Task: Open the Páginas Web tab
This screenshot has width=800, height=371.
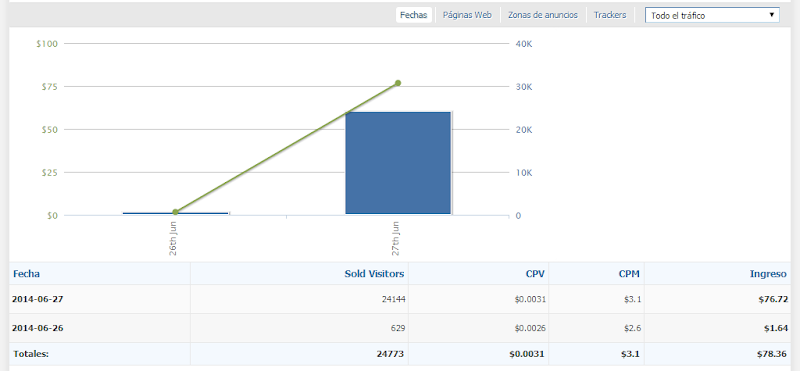Action: click(467, 15)
